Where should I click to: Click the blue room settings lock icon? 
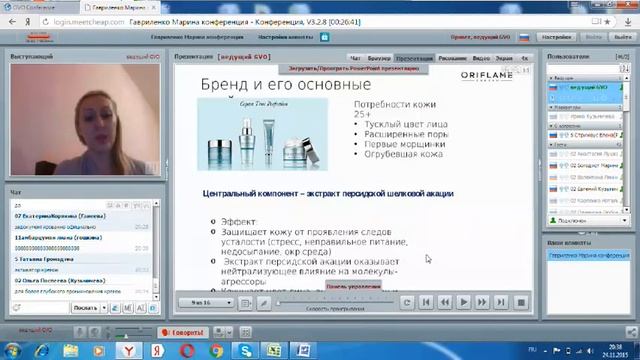coord(324,37)
